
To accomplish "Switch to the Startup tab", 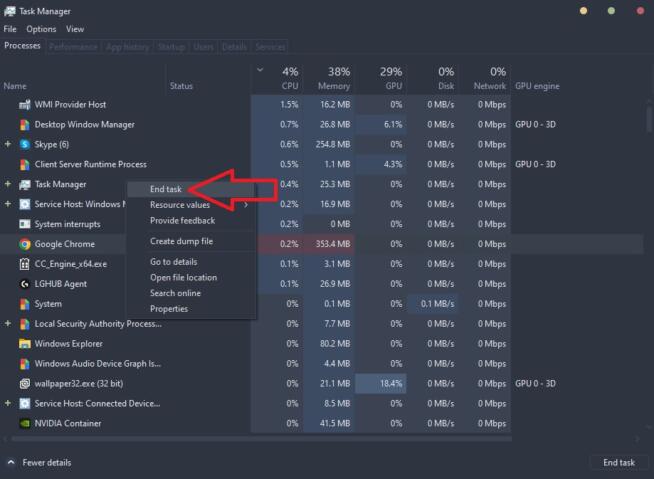I will (x=171, y=47).
